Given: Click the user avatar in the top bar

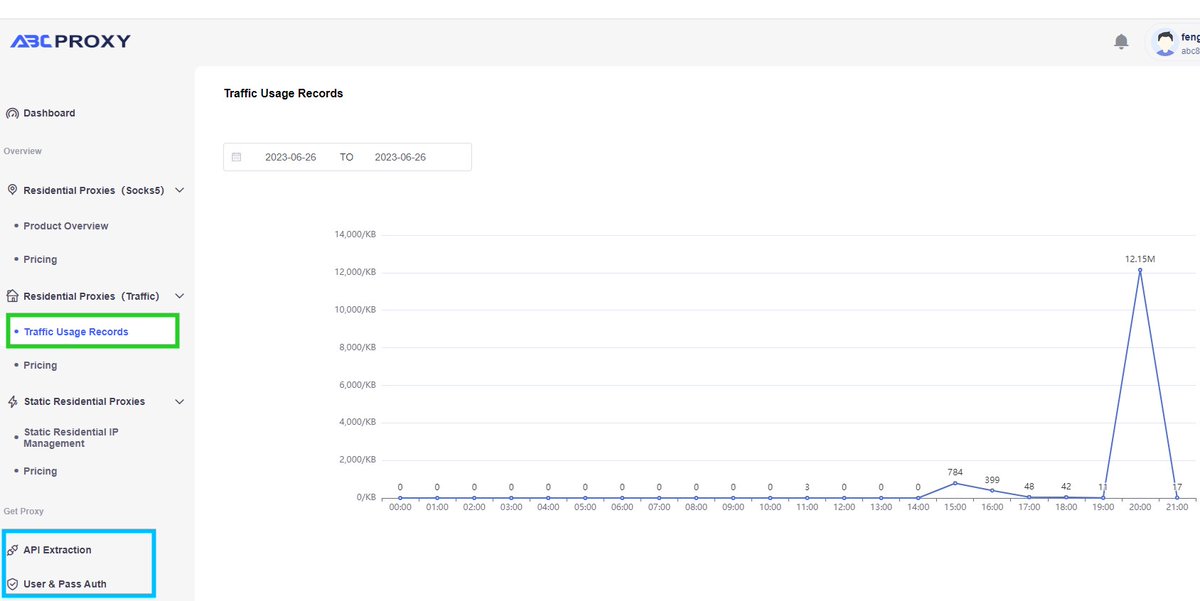Looking at the screenshot, I should tap(1165, 40).
